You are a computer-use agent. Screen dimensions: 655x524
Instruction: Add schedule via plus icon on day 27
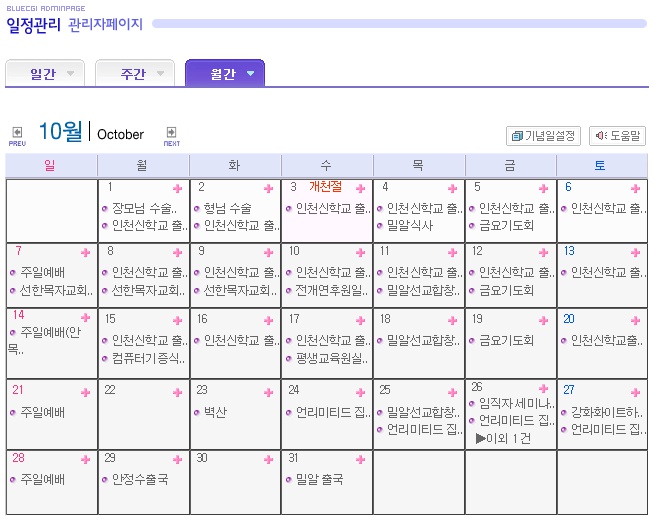635,392
